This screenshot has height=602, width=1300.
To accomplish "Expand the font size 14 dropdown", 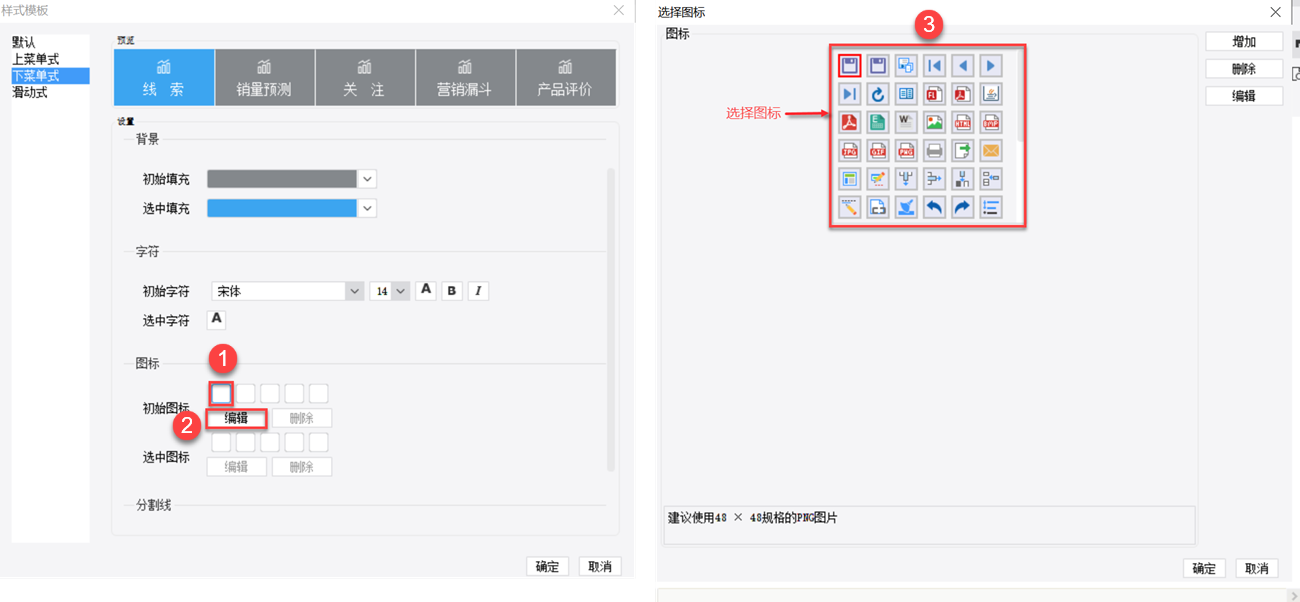I will coord(401,291).
